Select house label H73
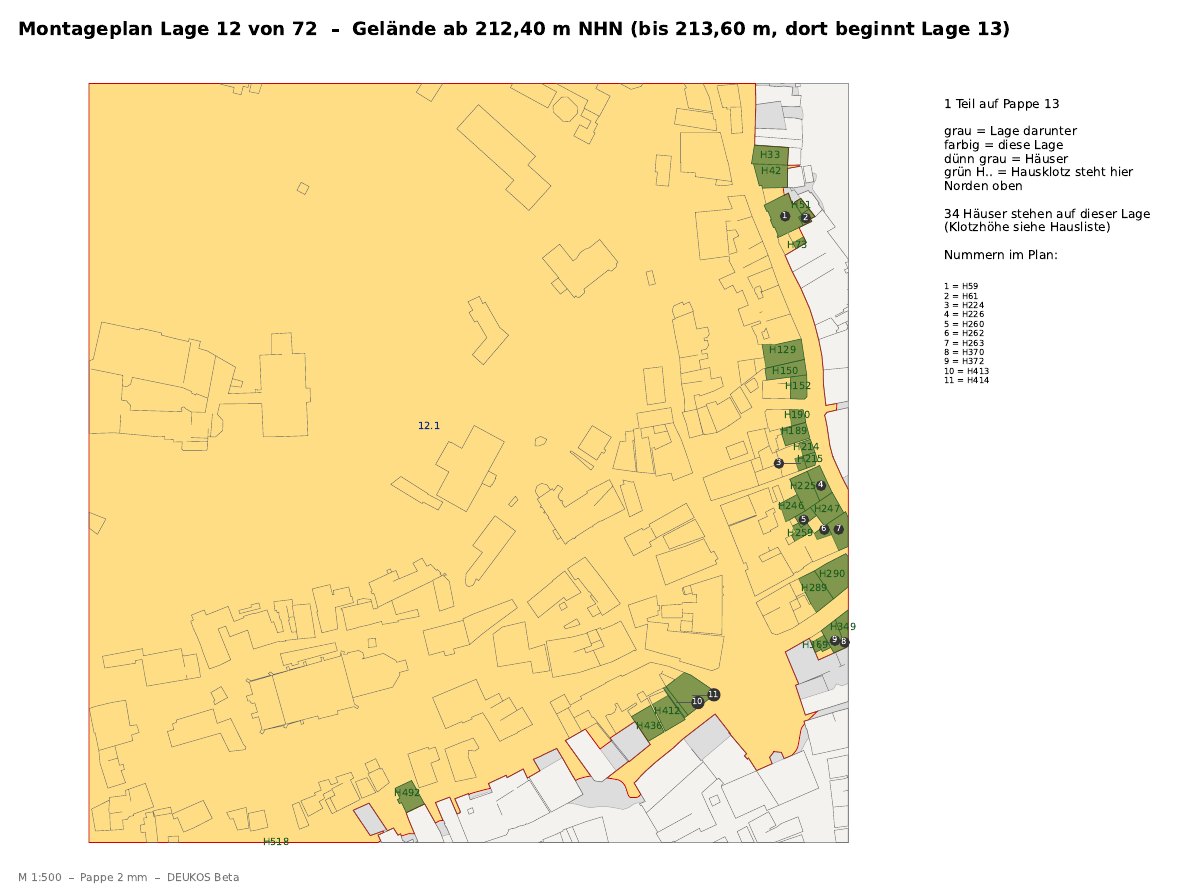Image resolution: width=1180 pixels, height=890 pixels. [x=797, y=245]
